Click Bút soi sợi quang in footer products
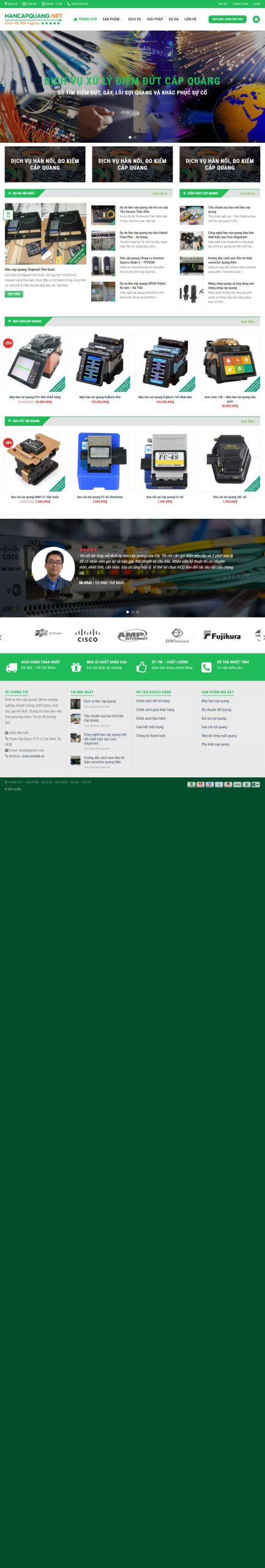 point(214,718)
